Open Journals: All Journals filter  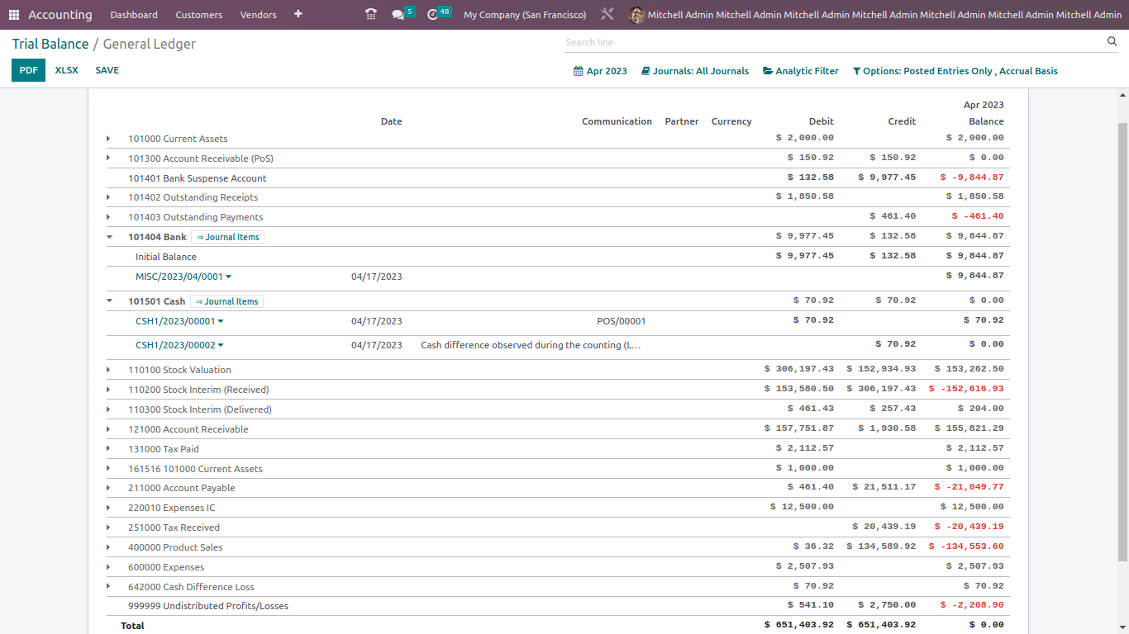(695, 71)
